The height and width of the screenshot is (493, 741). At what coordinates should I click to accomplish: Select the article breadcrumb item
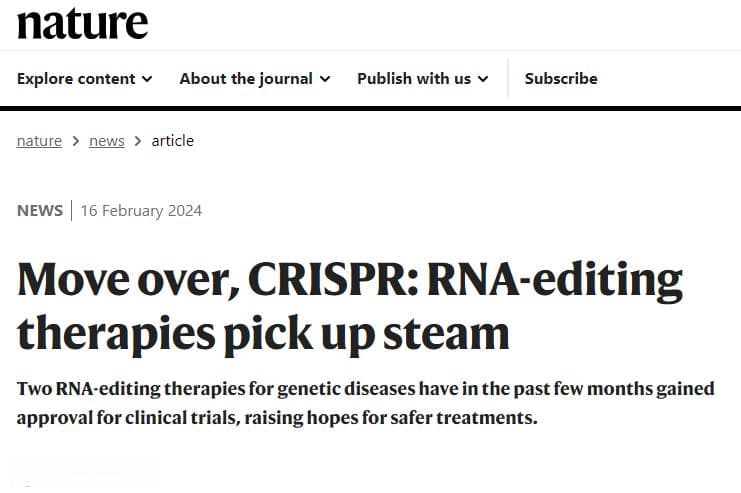point(172,141)
